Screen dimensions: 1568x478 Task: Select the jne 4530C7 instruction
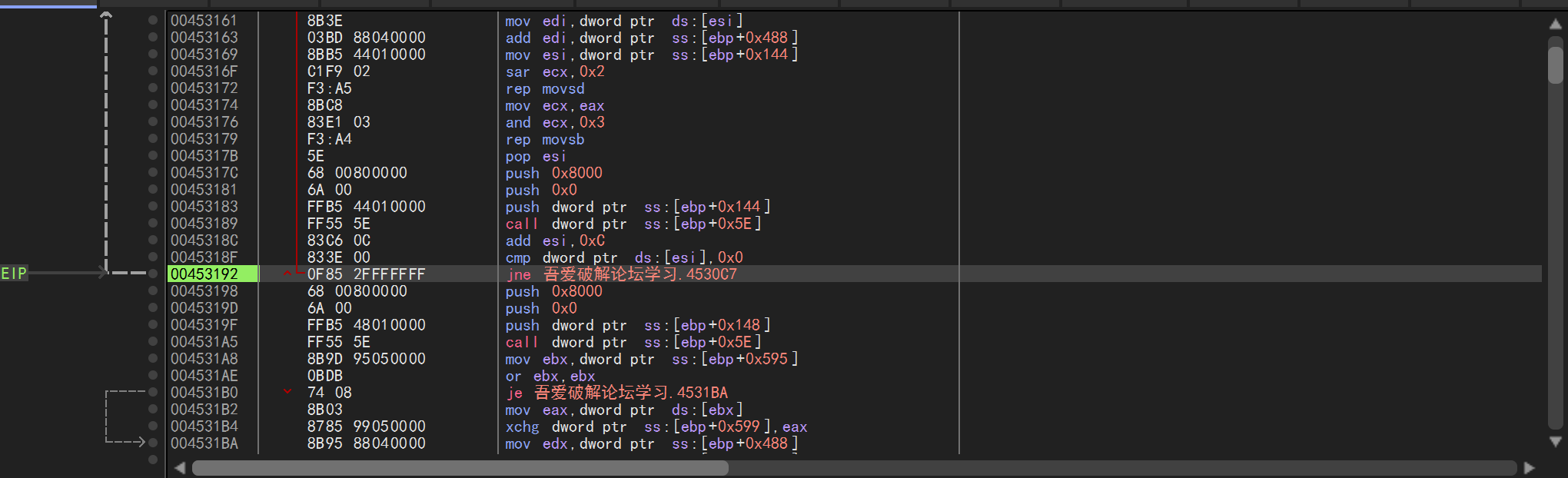[x=621, y=274]
